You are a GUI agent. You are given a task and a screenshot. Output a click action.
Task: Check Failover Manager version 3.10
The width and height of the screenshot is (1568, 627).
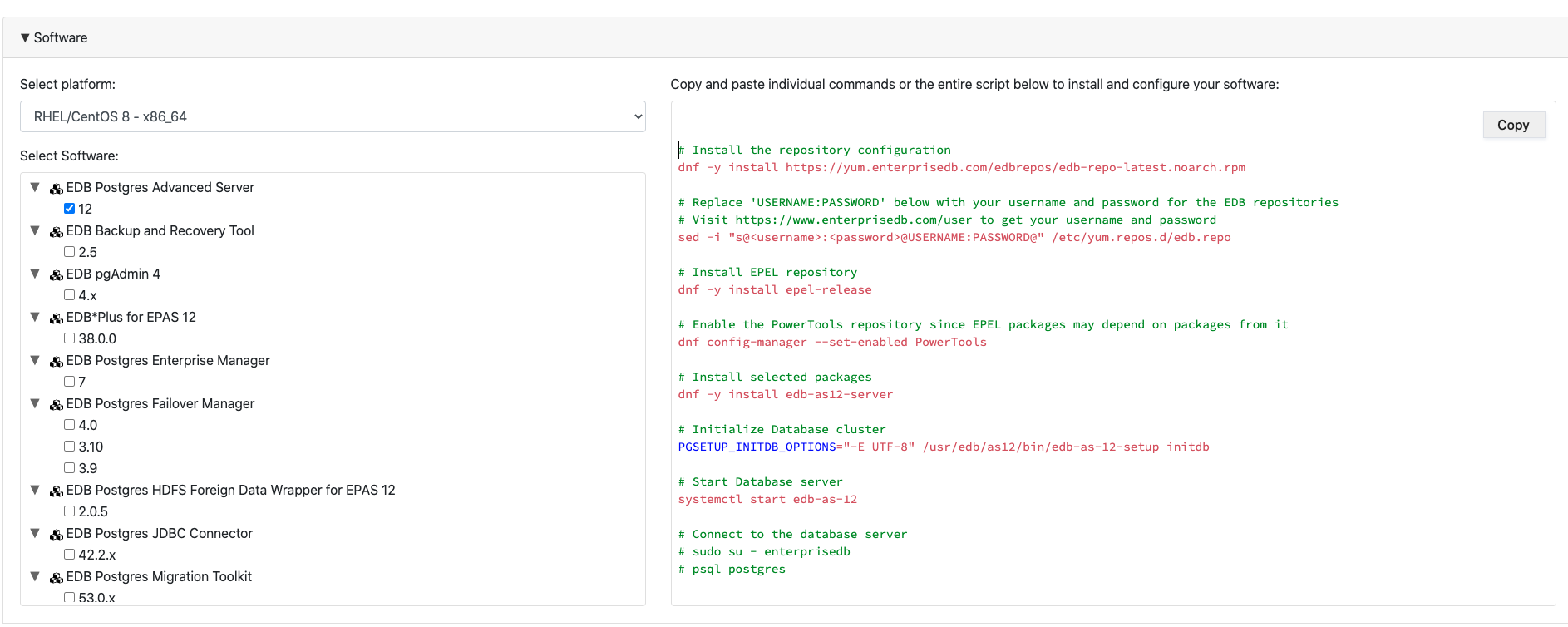click(x=70, y=447)
